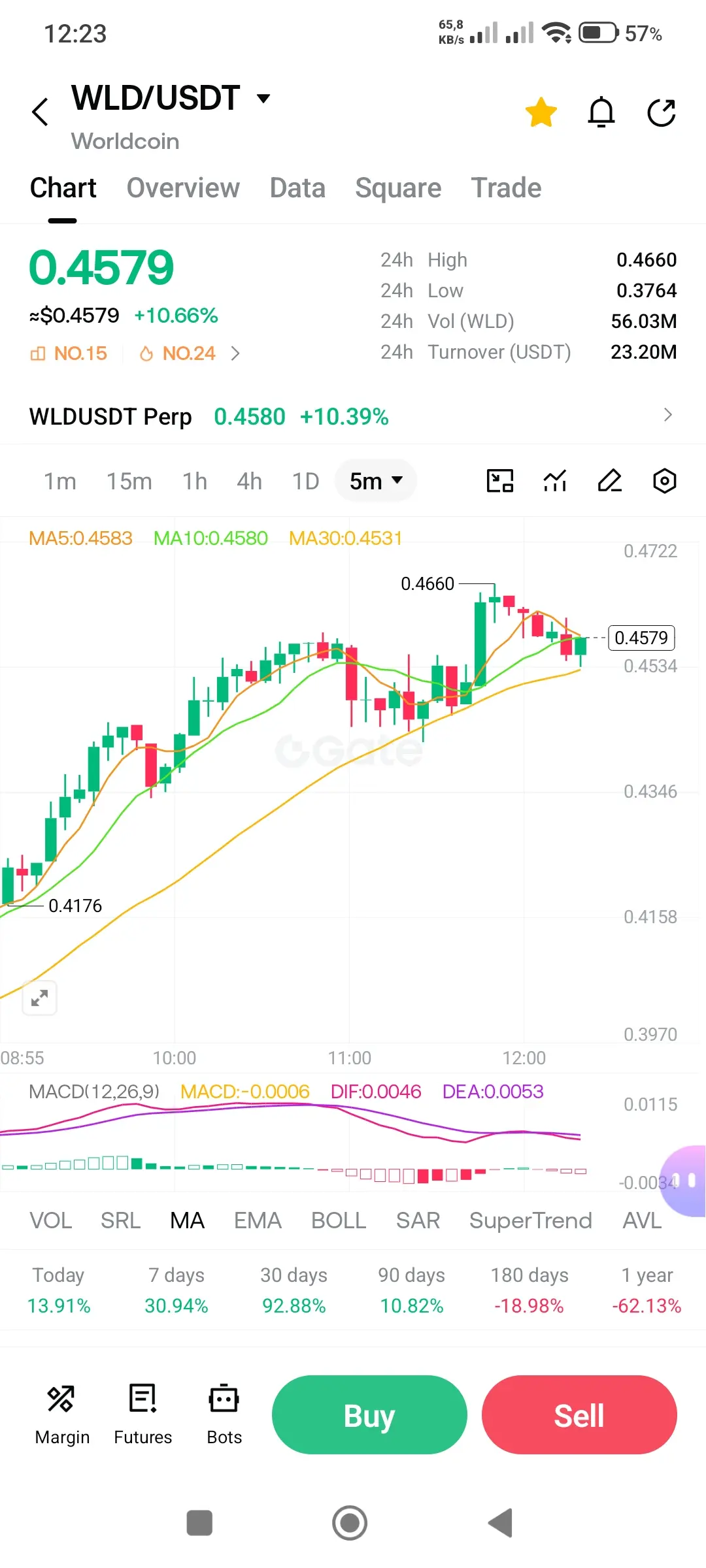Viewport: 706px width, 1568px height.
Task: Tap 30 days 92.88% performance
Action: (294, 1290)
